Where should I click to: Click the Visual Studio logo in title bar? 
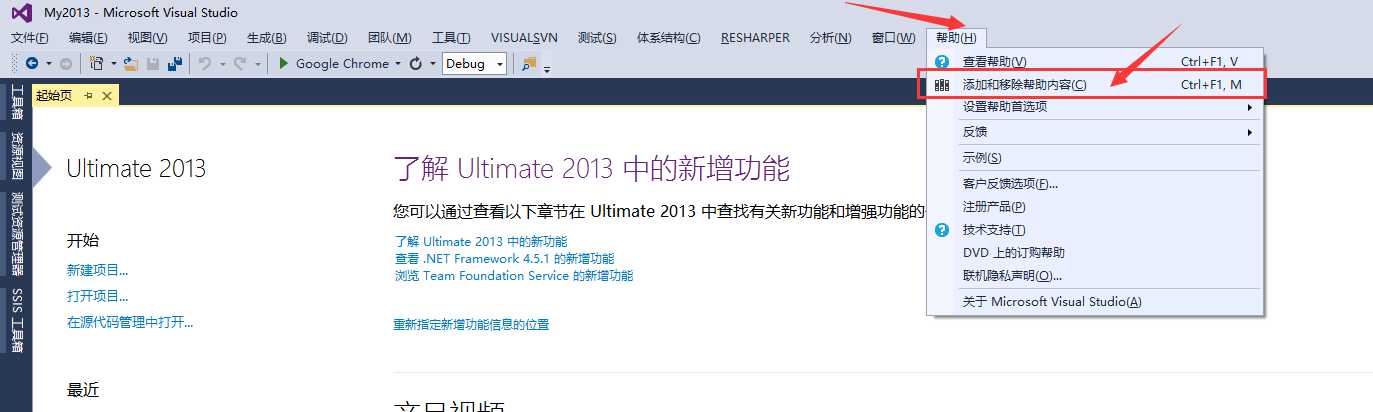click(x=23, y=13)
